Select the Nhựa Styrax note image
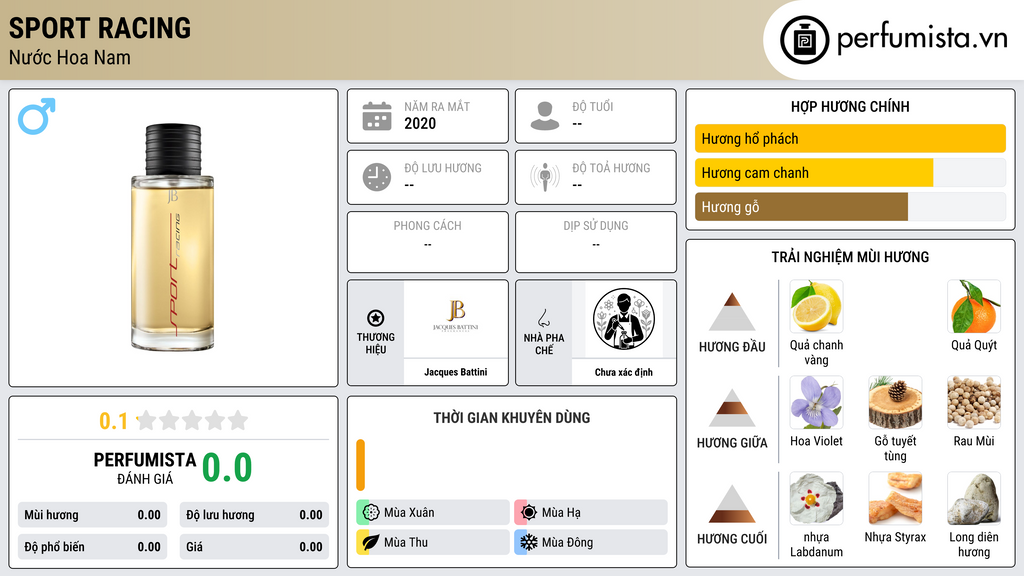The width and height of the screenshot is (1024, 576). (x=895, y=498)
